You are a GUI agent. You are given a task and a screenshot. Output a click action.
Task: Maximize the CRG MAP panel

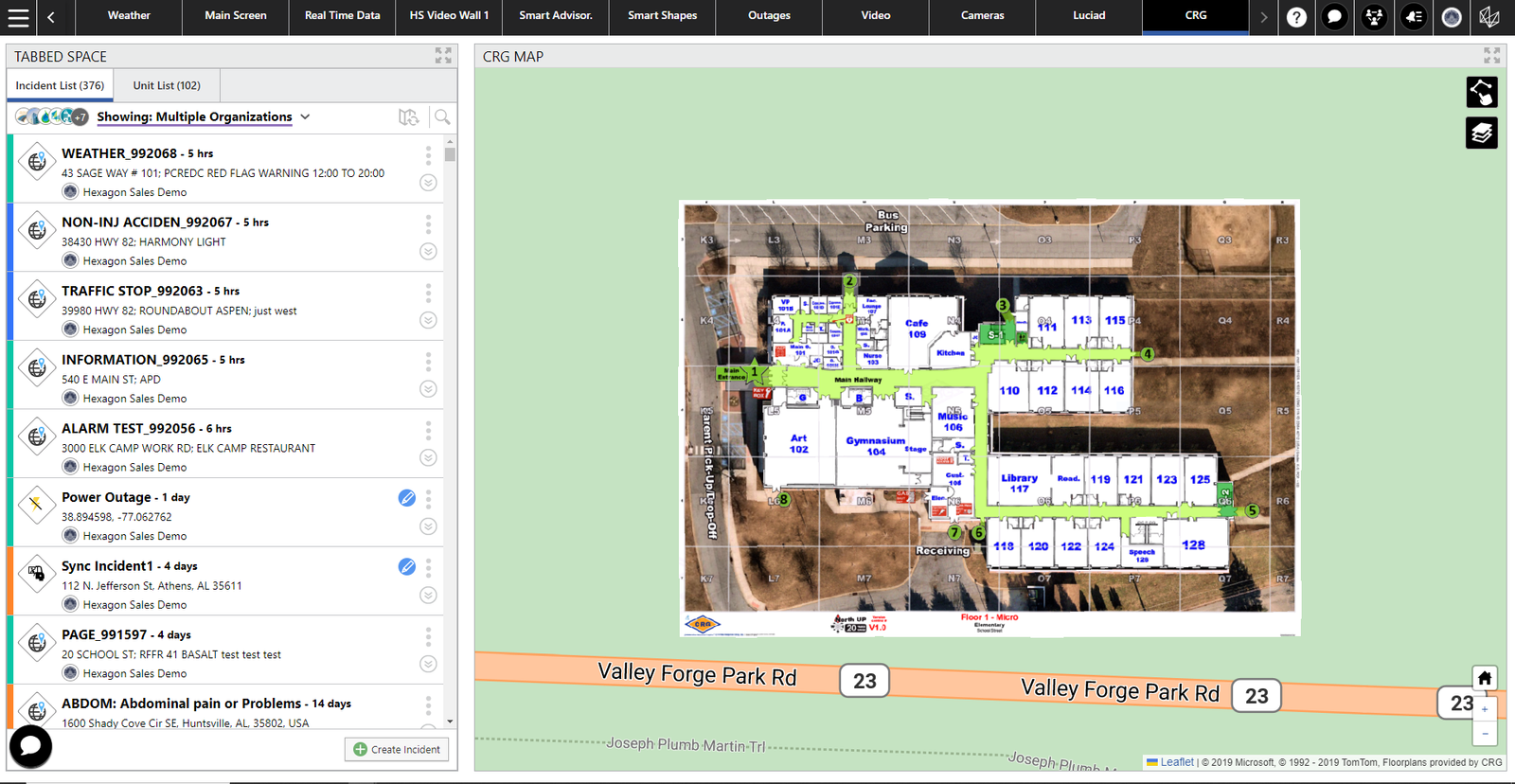[1491, 56]
